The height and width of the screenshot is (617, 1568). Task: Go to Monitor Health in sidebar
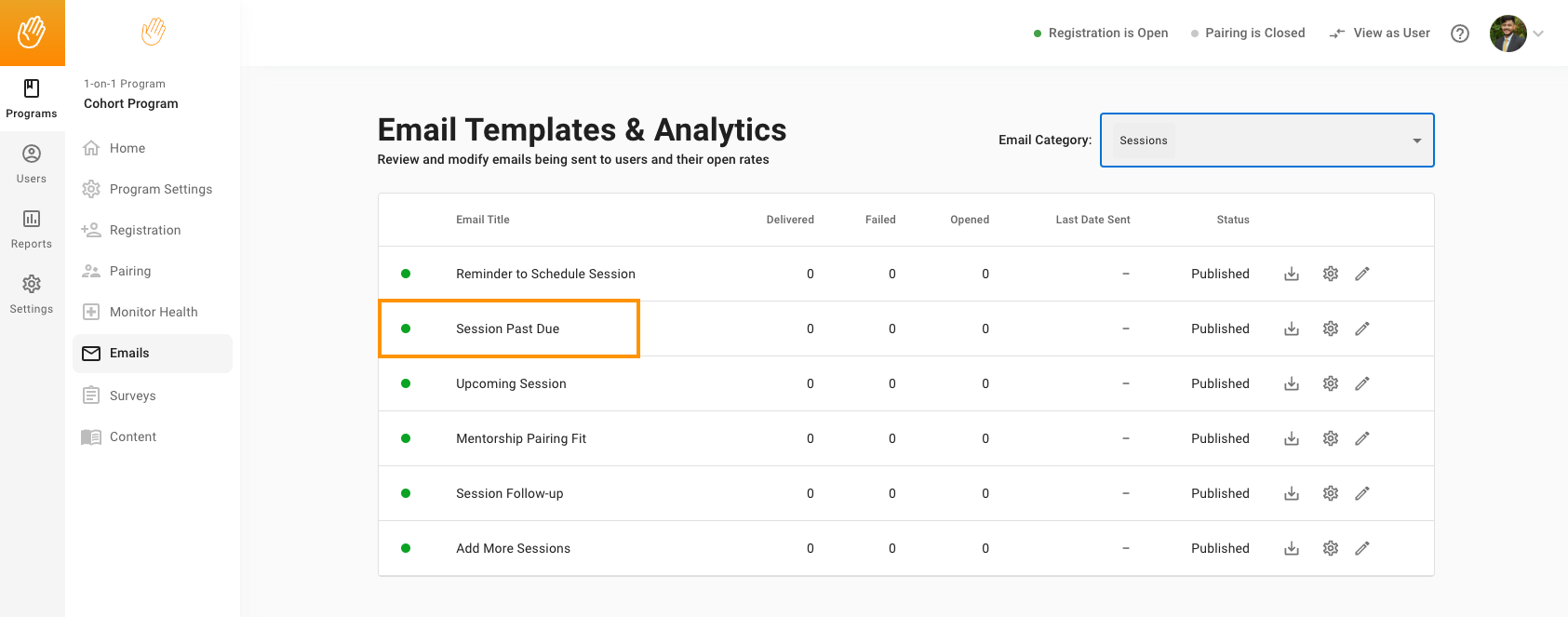point(153,312)
